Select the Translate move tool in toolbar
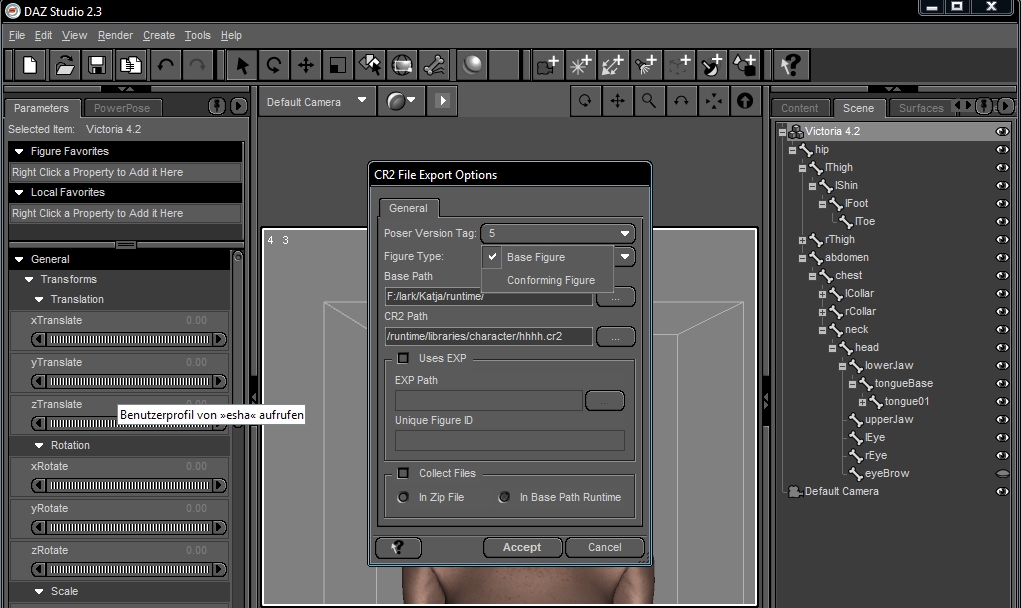This screenshot has width=1021, height=608. point(305,65)
